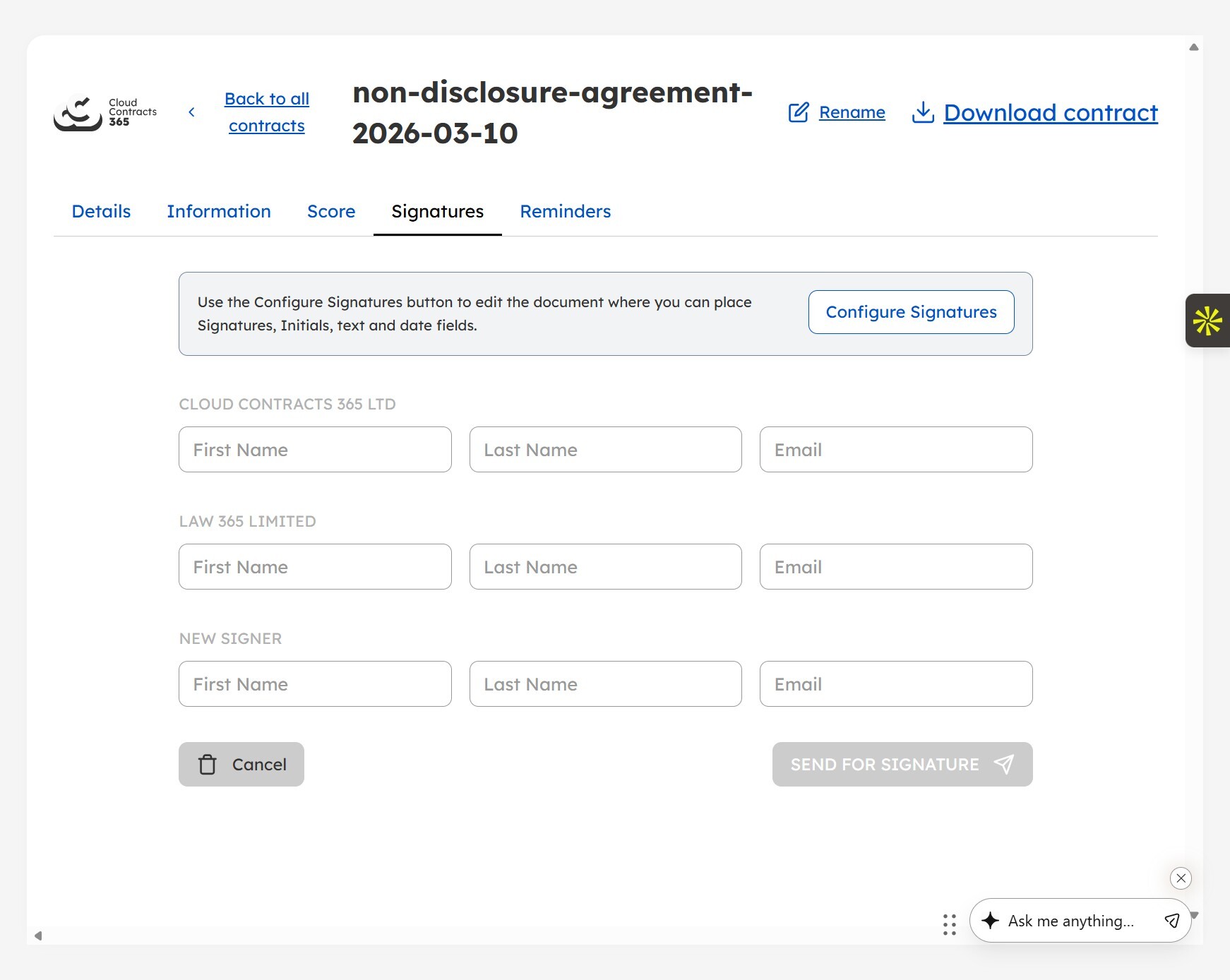Open the Information tab

pos(219,212)
